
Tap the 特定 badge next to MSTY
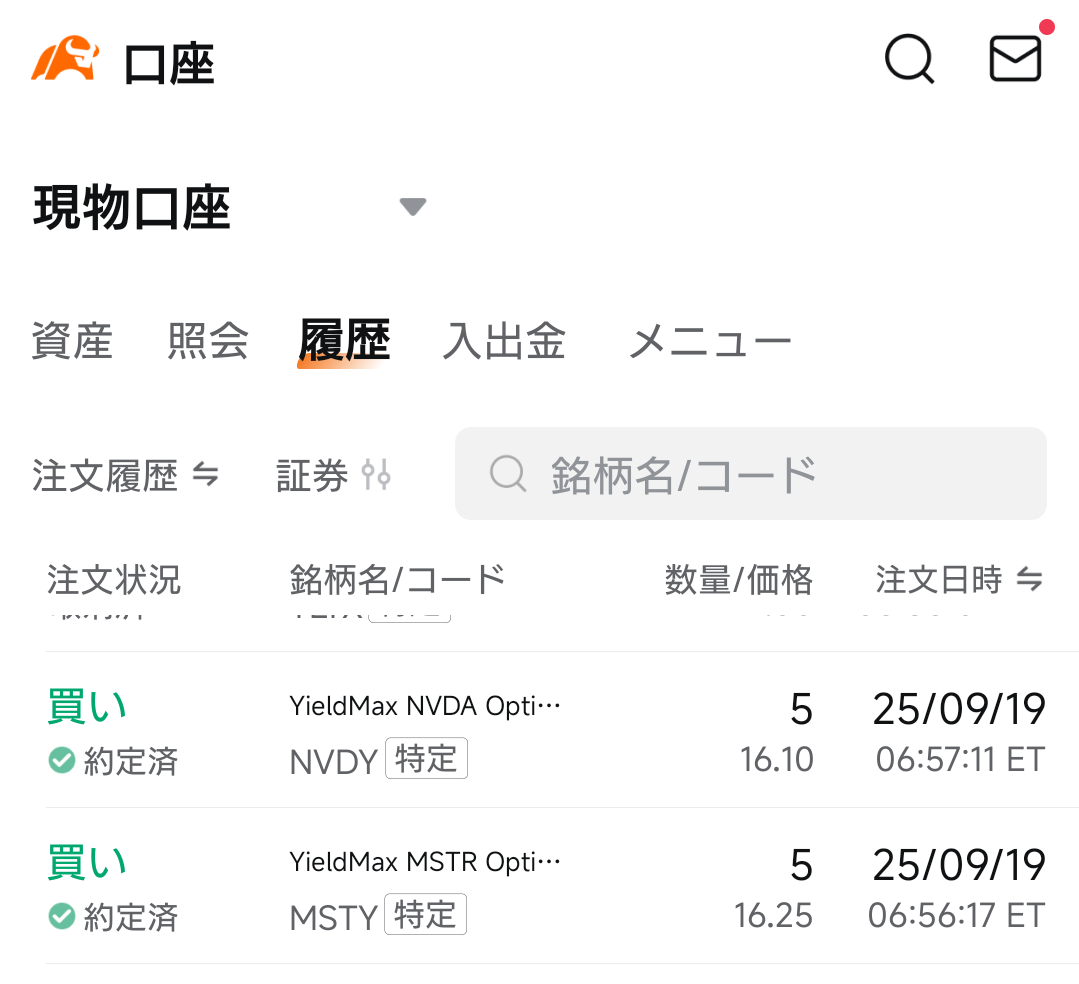pos(426,915)
